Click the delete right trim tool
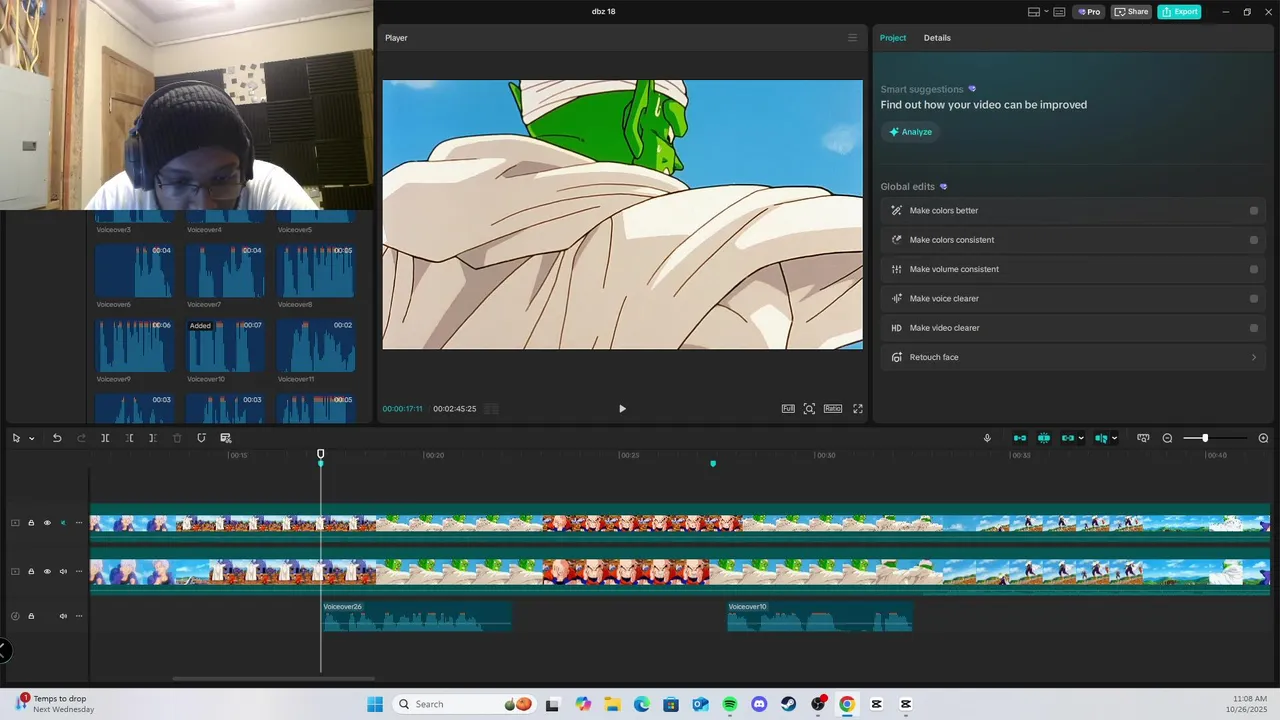Screen dimensions: 1280x720 (x=152, y=438)
